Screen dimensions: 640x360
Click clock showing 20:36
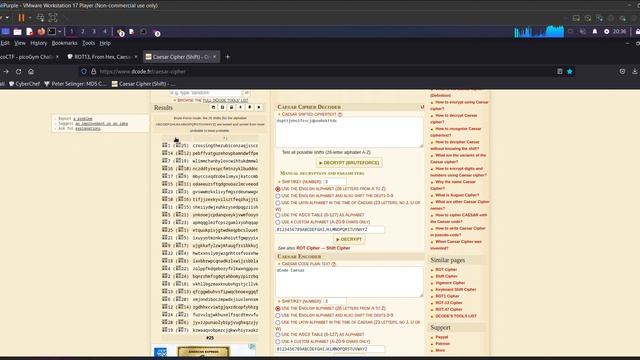(619, 31)
